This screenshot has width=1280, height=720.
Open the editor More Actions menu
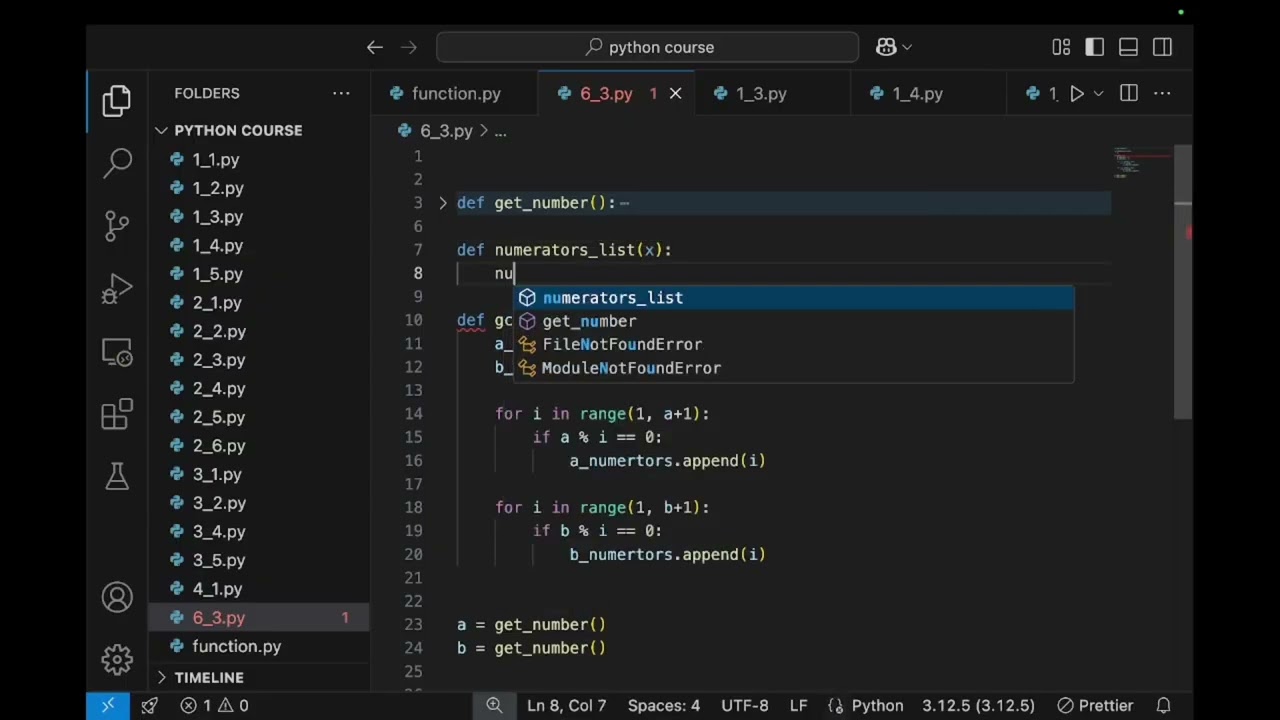click(x=1162, y=93)
